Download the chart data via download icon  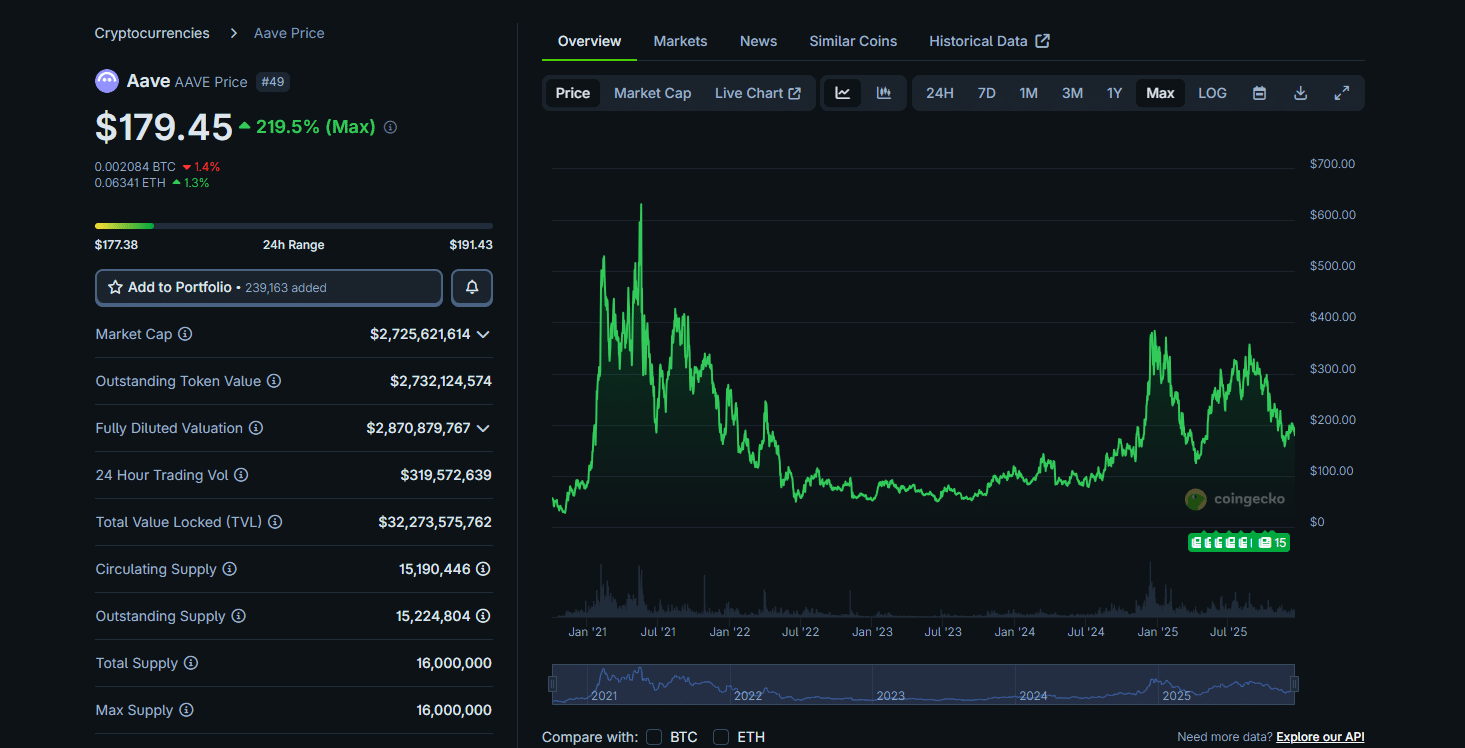tap(1300, 92)
